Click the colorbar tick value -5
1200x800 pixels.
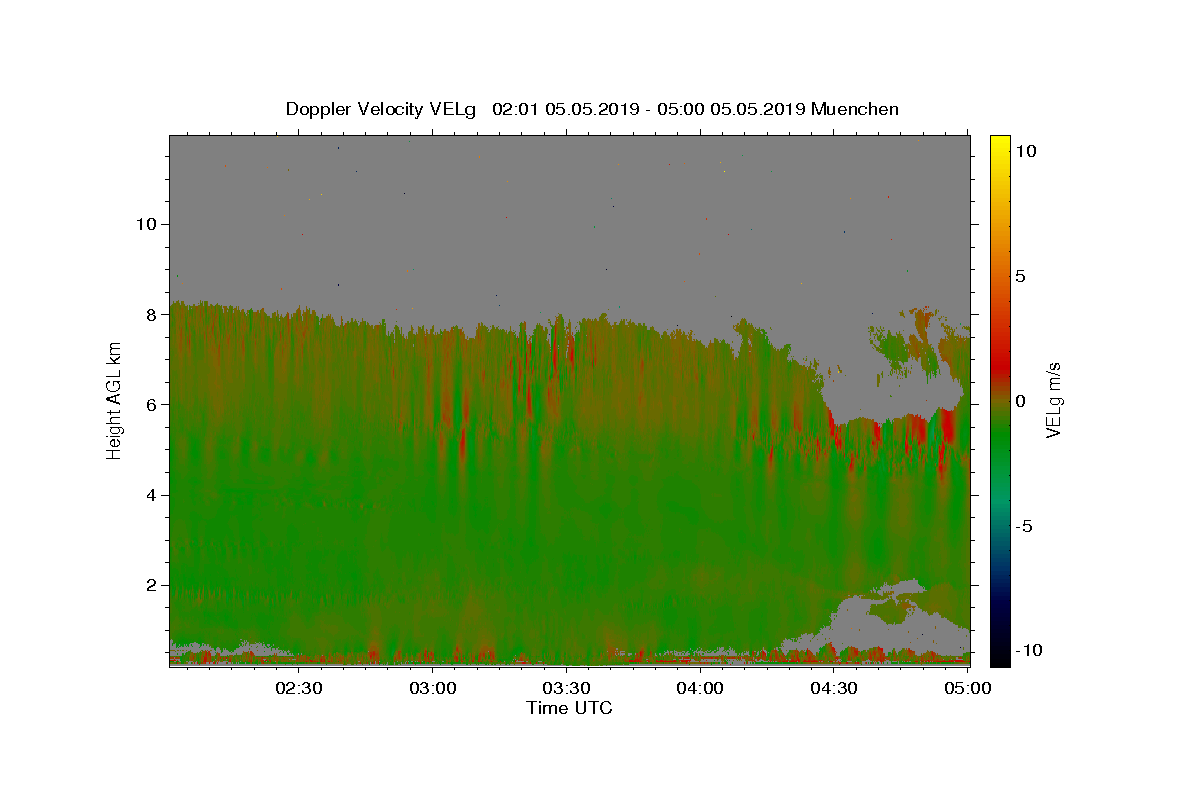(1024, 526)
